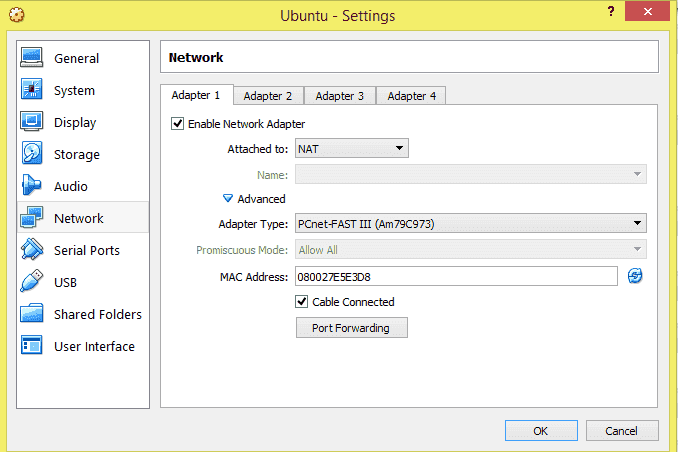678x452 pixels.
Task: Select the Display label in the sidebar
Action: click(x=75, y=123)
